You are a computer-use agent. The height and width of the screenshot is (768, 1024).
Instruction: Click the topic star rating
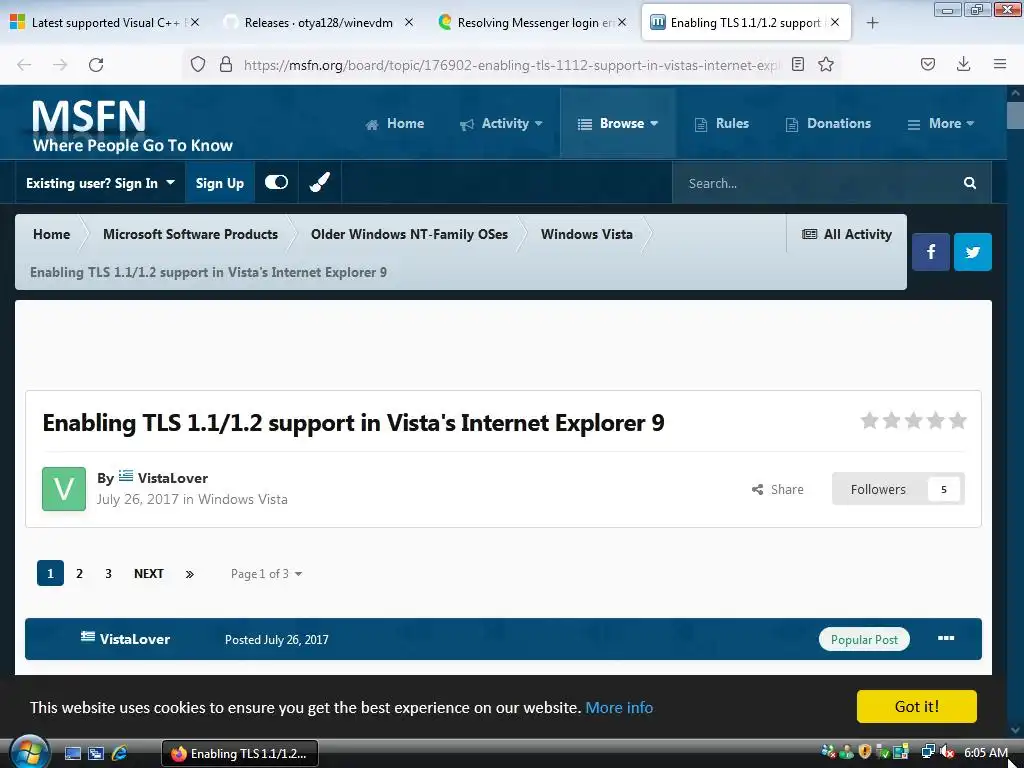pyautogui.click(x=913, y=421)
